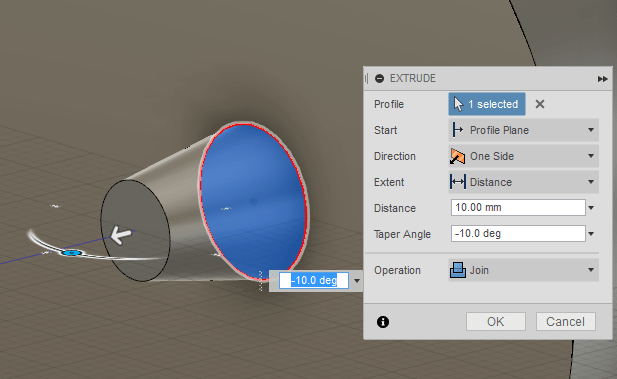Click the orange One Side direction icon
The height and width of the screenshot is (379, 617).
point(458,156)
